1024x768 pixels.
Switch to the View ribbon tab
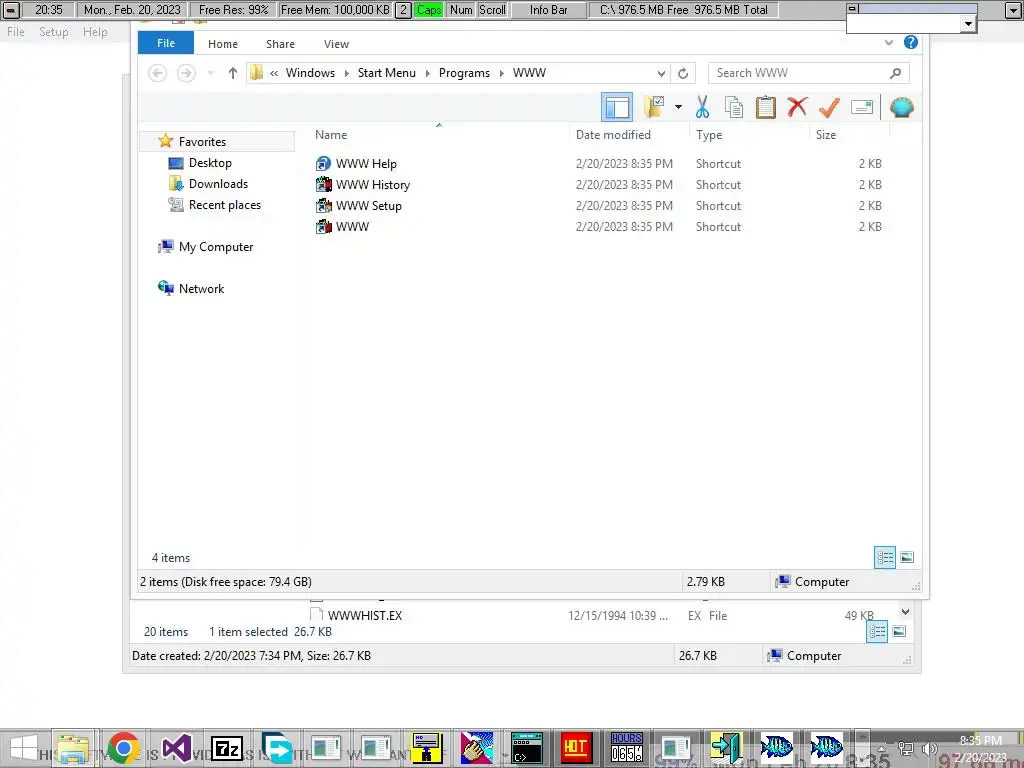[x=336, y=44]
